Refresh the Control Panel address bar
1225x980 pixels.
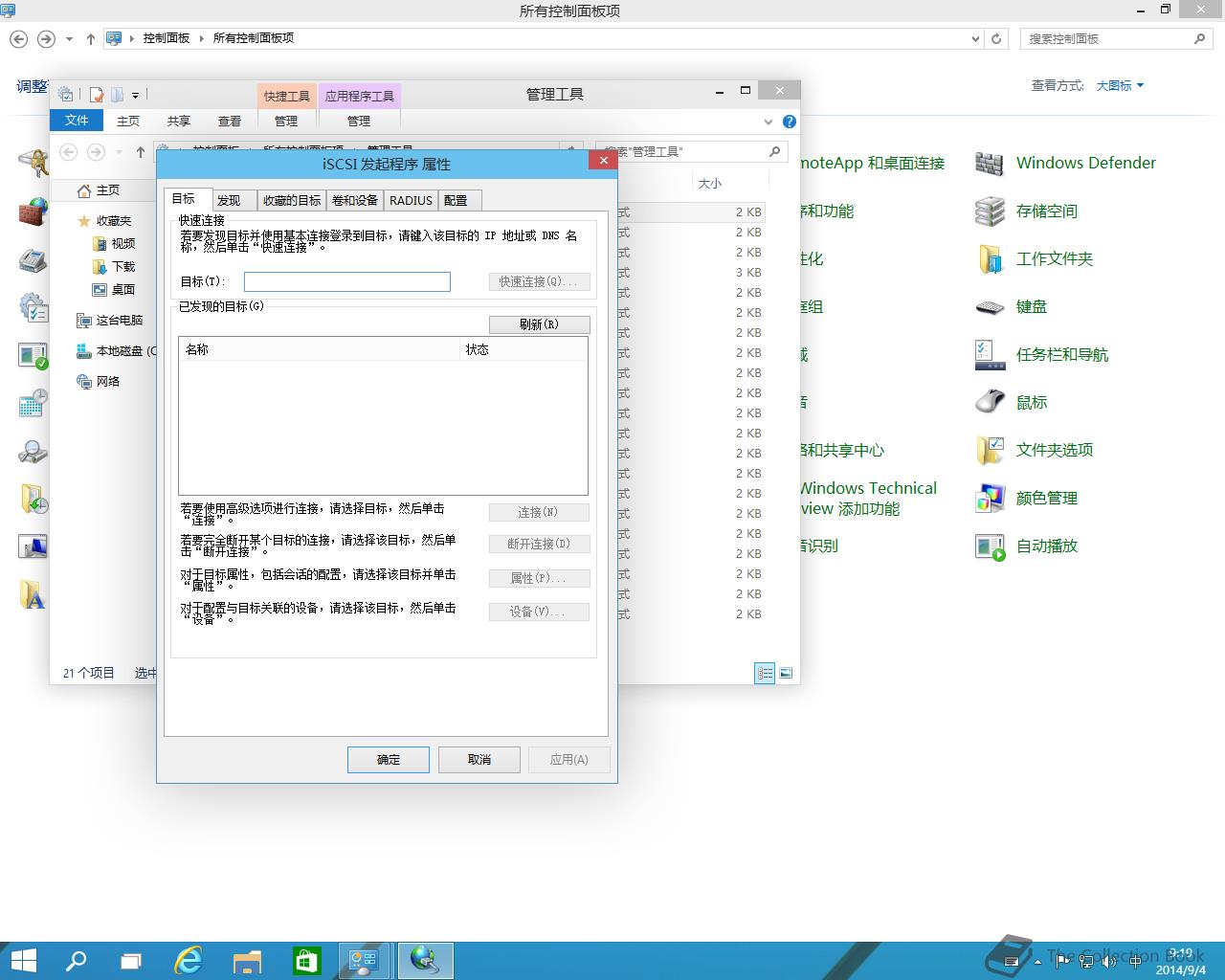point(996,38)
